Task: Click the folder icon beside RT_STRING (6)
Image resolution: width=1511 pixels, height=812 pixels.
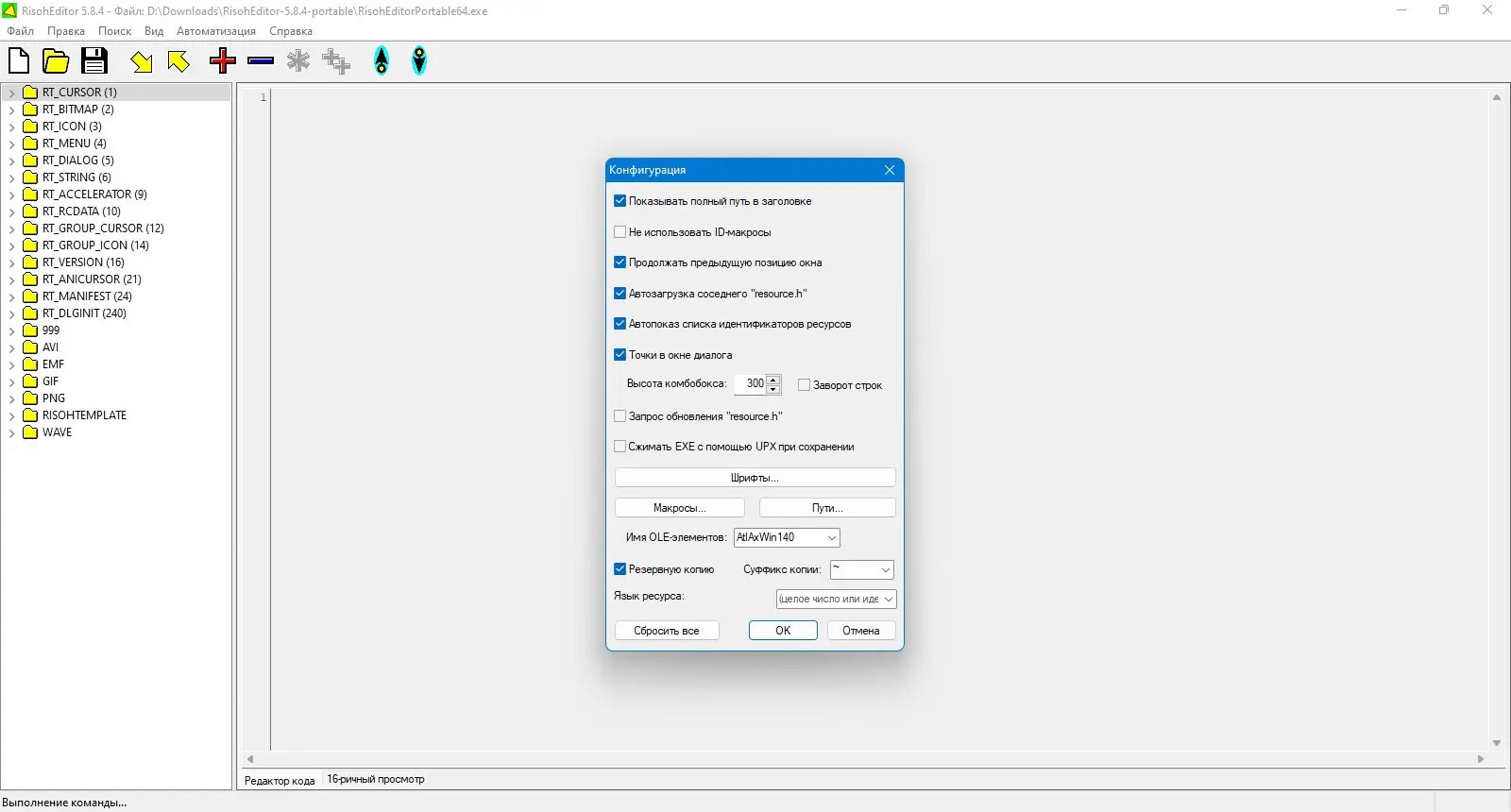Action: coord(30,178)
